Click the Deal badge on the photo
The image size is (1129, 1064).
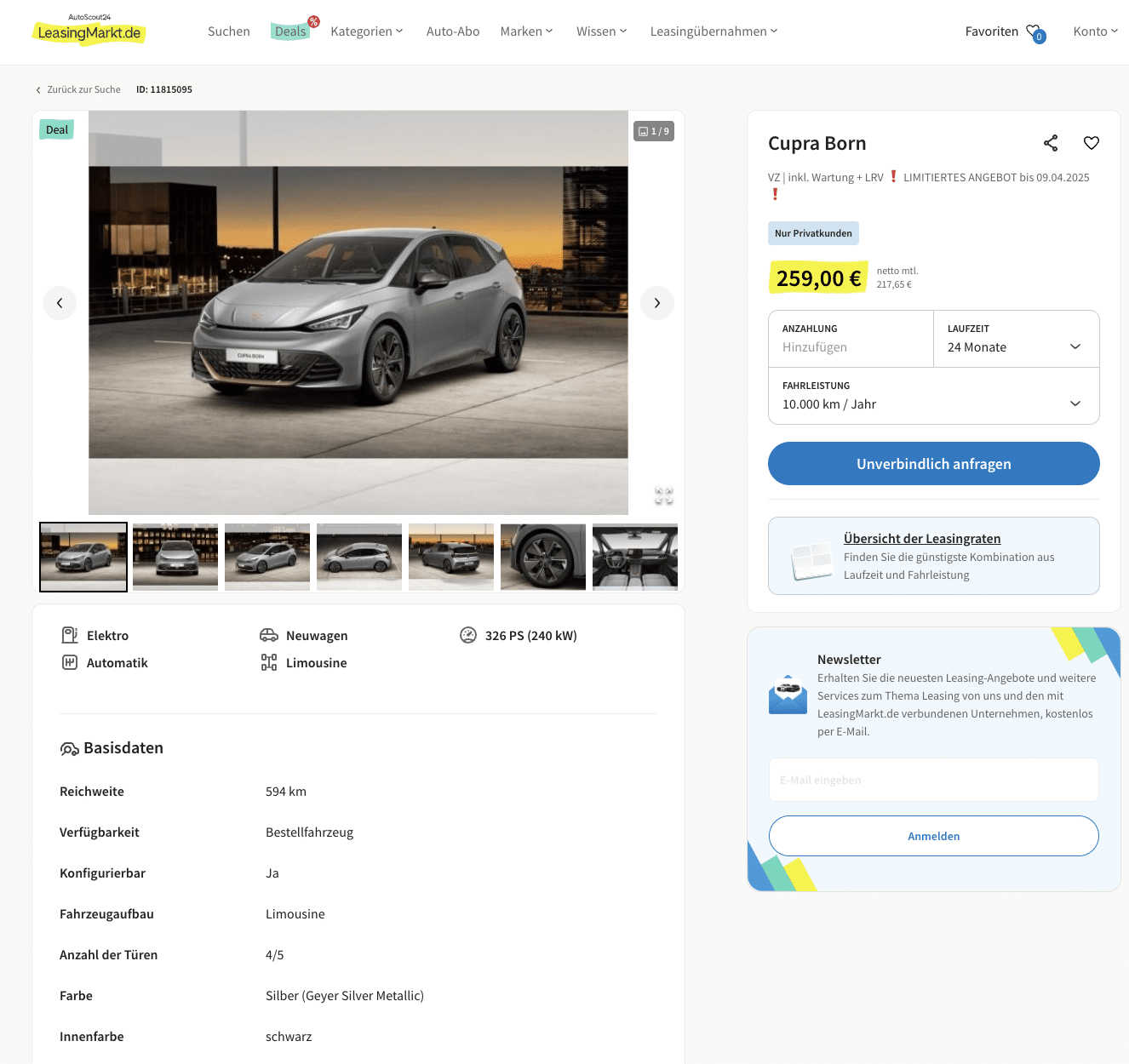(x=57, y=129)
